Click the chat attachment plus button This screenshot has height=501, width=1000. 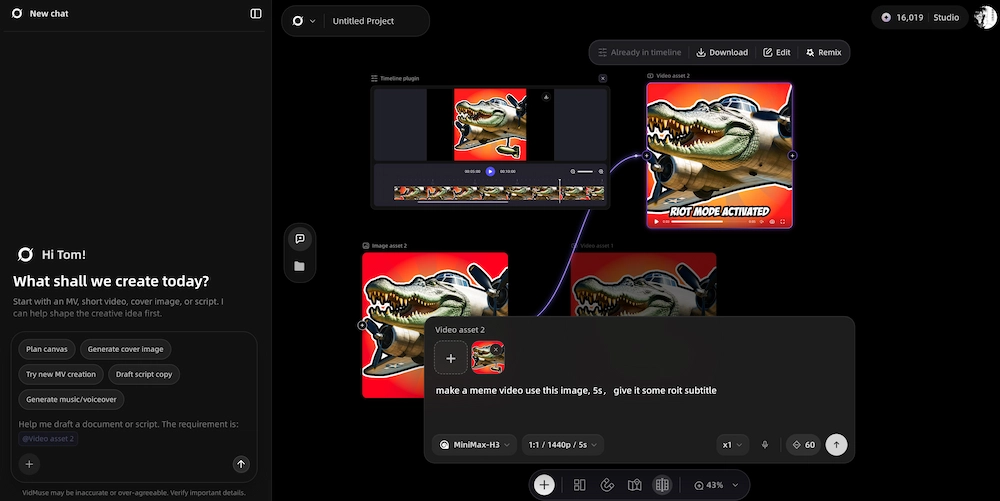tap(29, 464)
